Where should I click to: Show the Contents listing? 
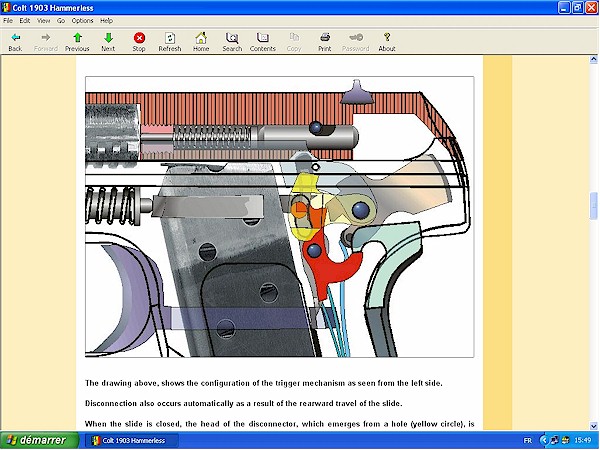click(x=262, y=41)
